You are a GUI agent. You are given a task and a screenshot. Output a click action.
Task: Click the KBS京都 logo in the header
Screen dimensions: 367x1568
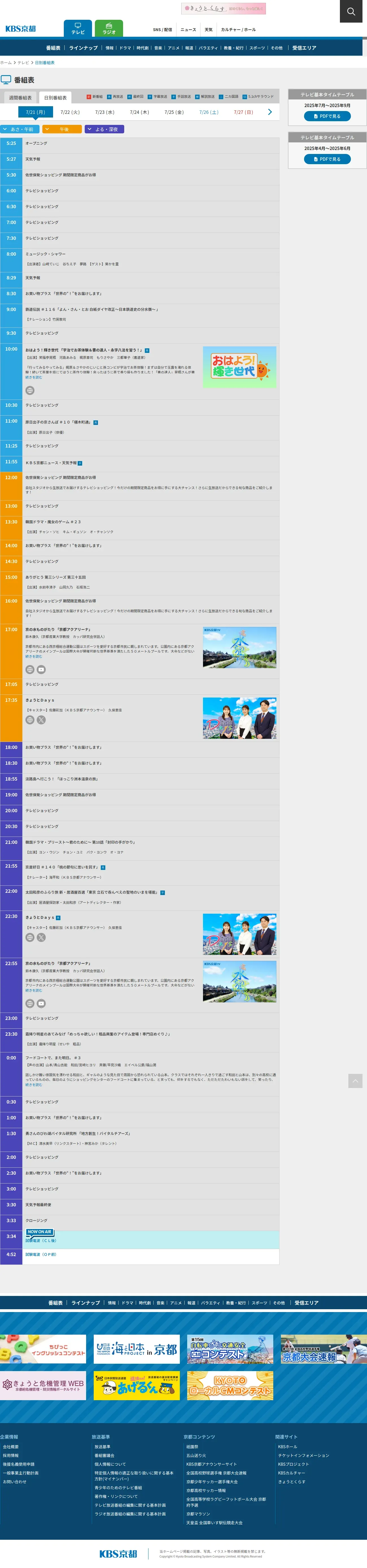coord(21,29)
